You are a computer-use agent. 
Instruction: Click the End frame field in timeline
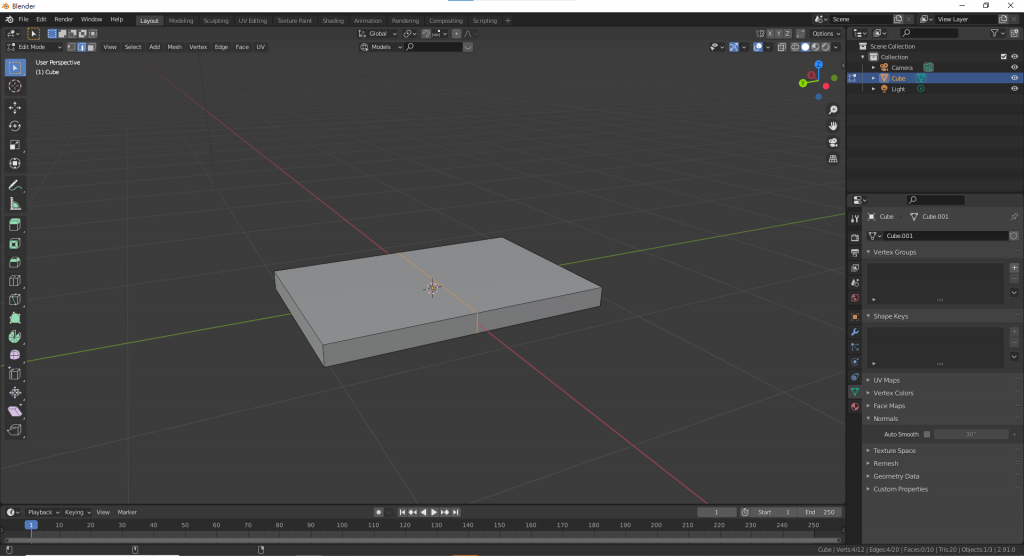pos(819,512)
